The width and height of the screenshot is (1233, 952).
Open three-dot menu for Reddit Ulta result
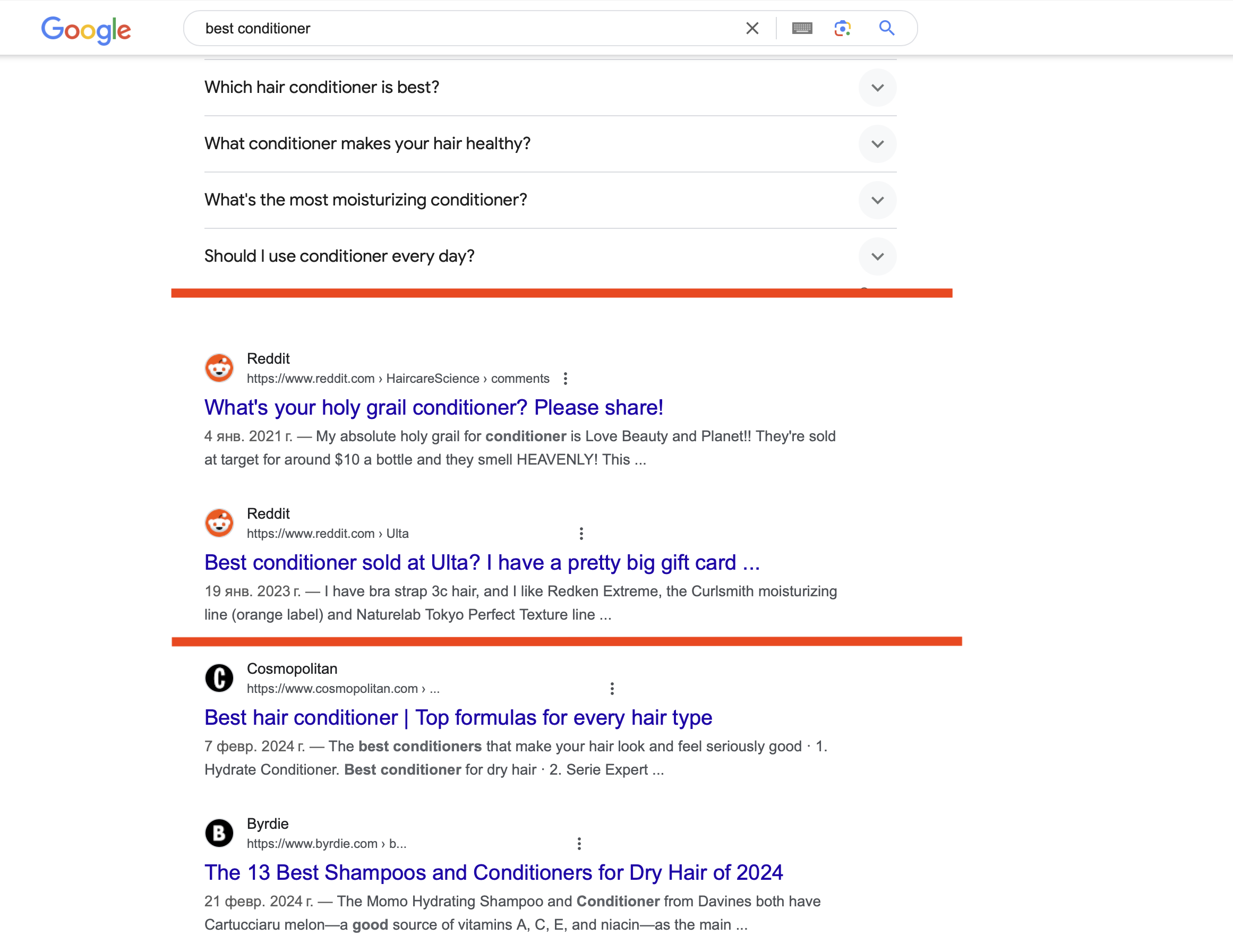pos(581,534)
